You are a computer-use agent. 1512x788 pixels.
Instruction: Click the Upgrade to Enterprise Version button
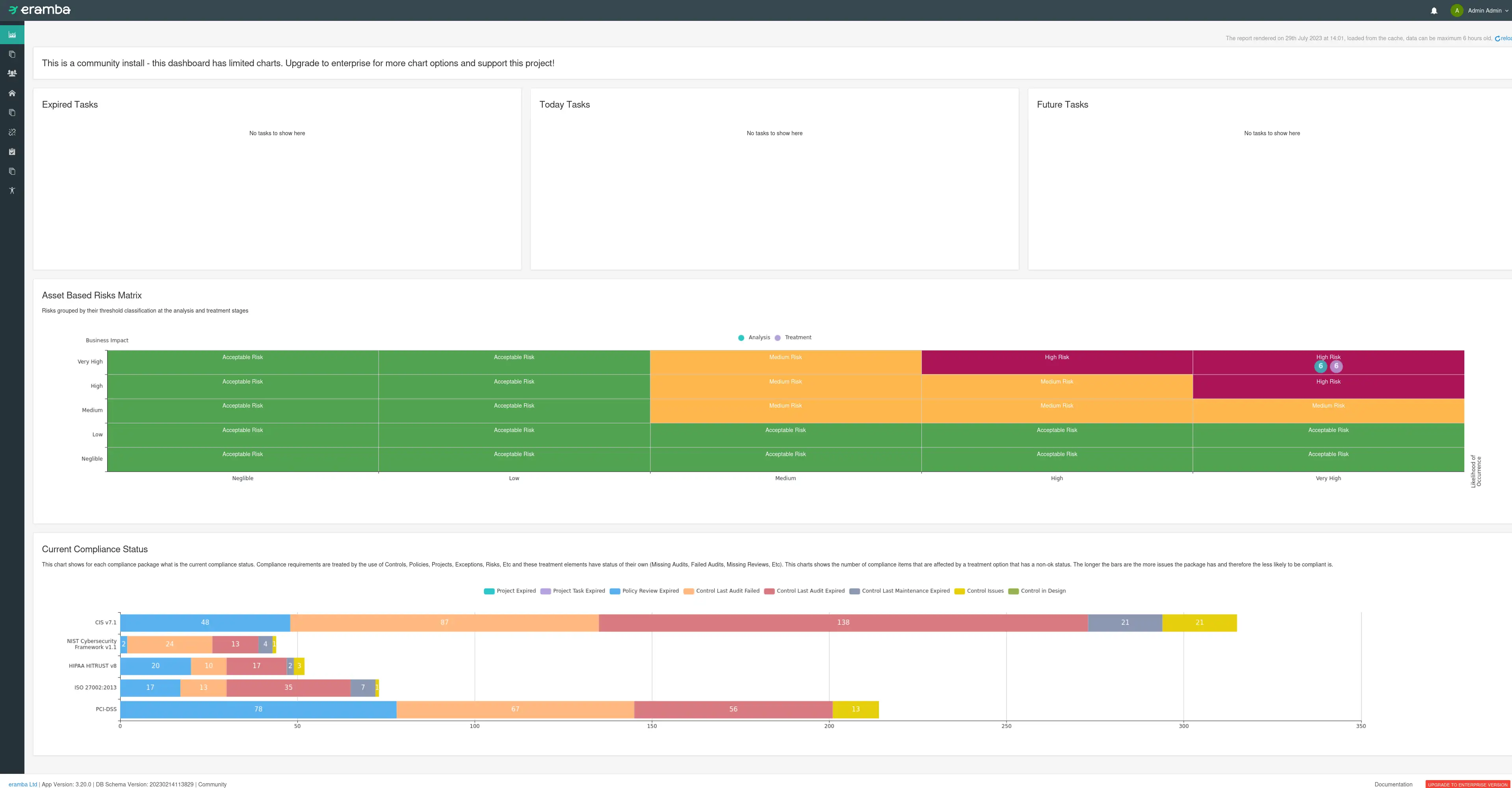pos(1467,784)
